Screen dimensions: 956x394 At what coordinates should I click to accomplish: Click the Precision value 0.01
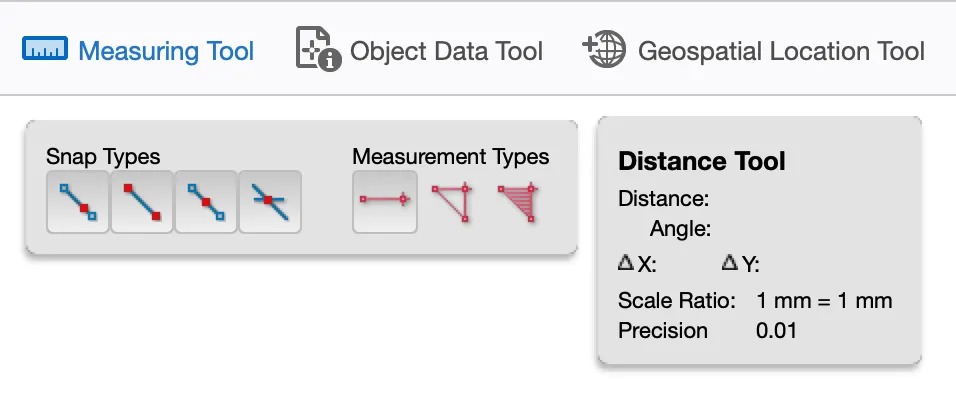[x=776, y=331]
